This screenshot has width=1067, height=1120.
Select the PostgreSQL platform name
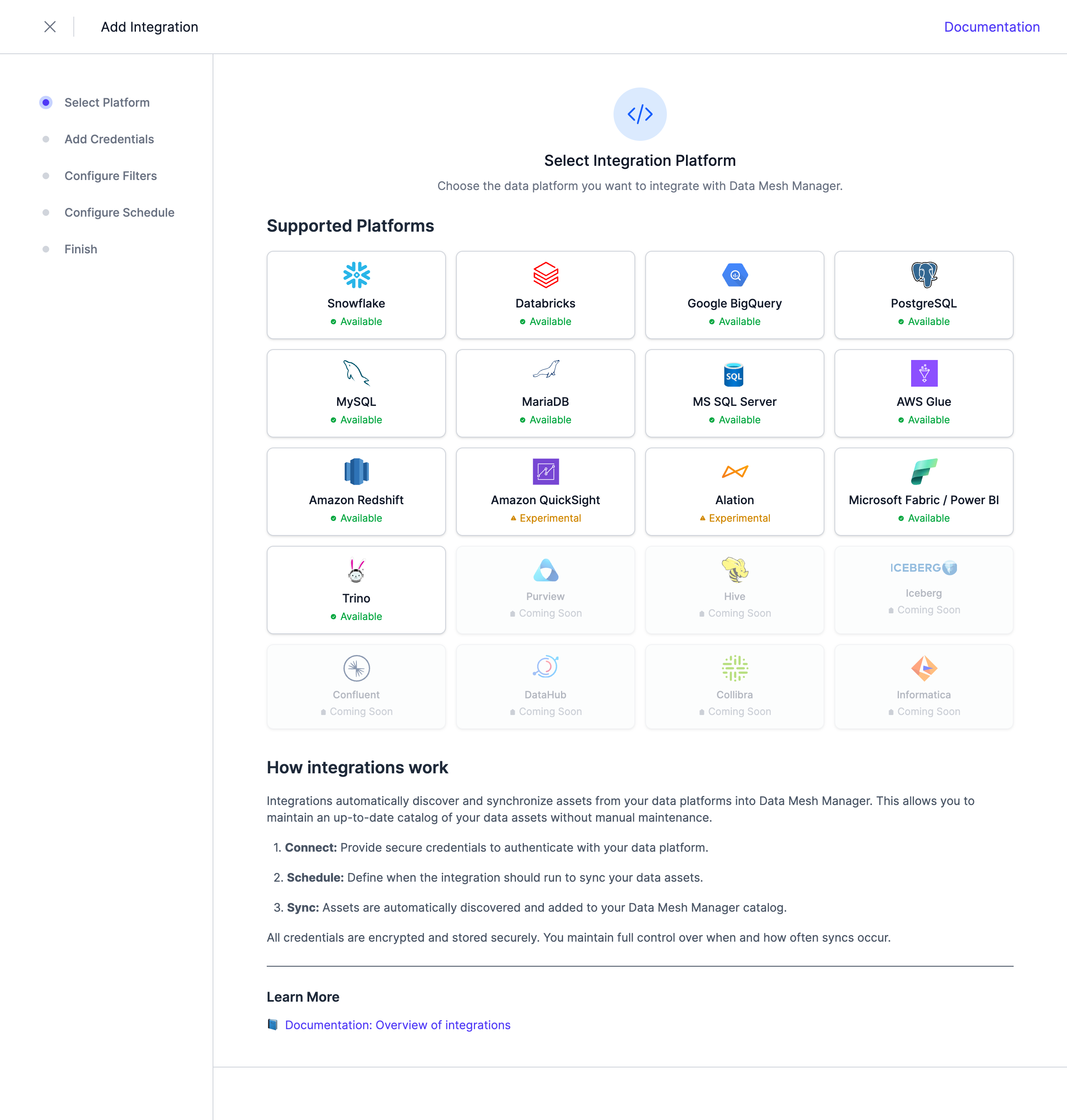tap(924, 304)
